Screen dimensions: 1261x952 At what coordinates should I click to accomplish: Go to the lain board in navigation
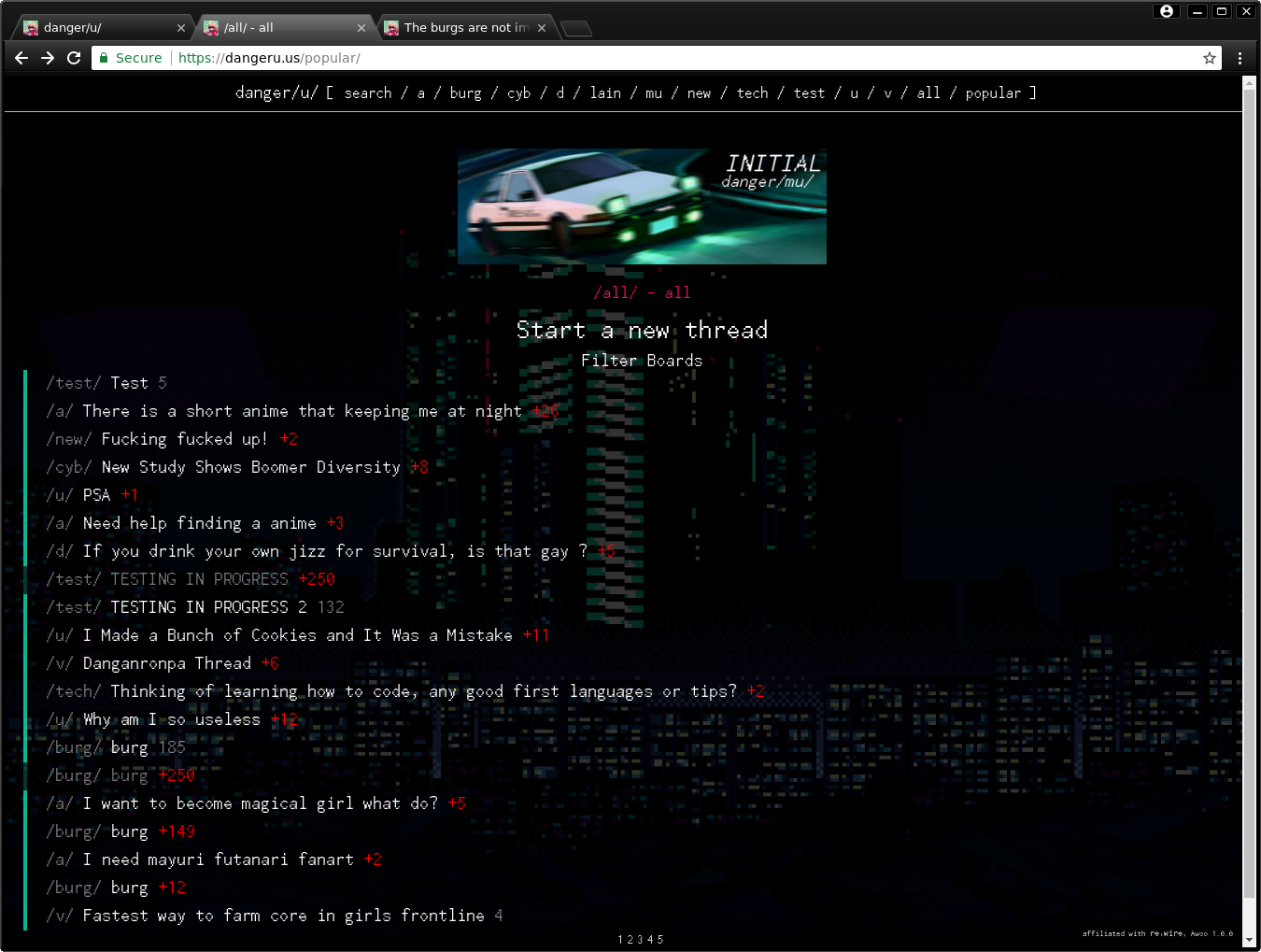click(x=605, y=92)
